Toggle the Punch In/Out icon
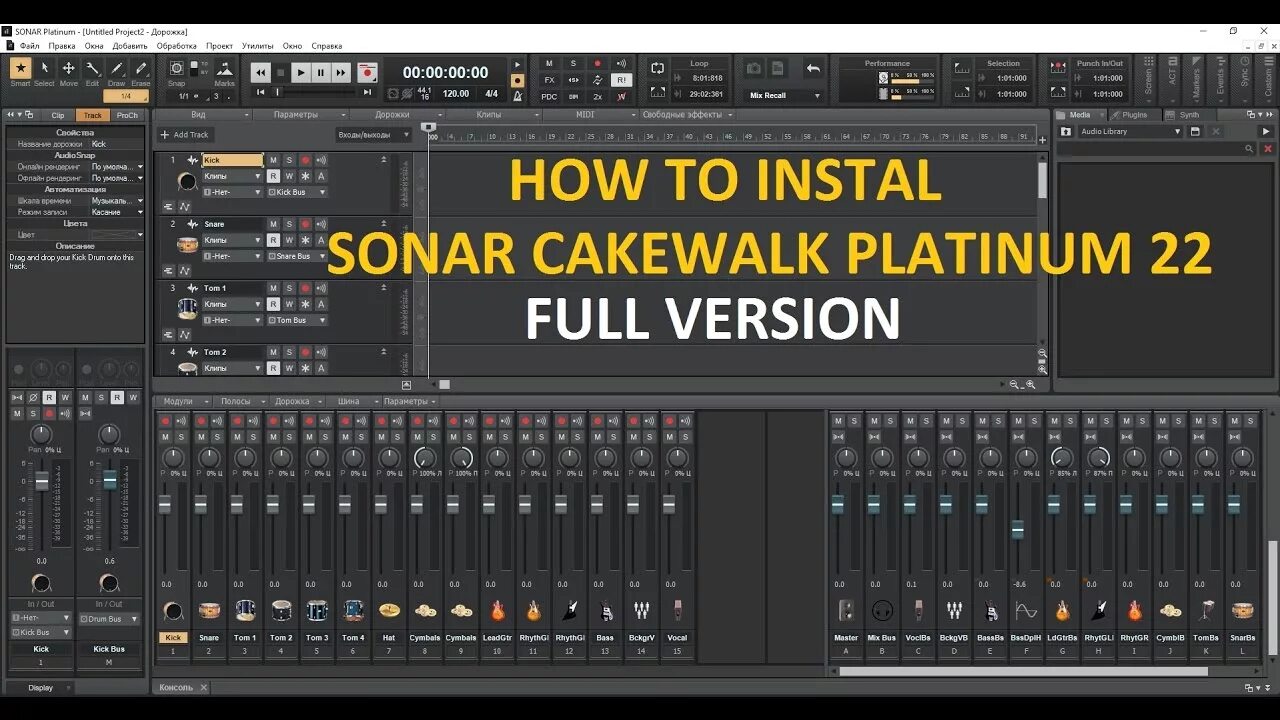1280x720 pixels. coord(1058,68)
